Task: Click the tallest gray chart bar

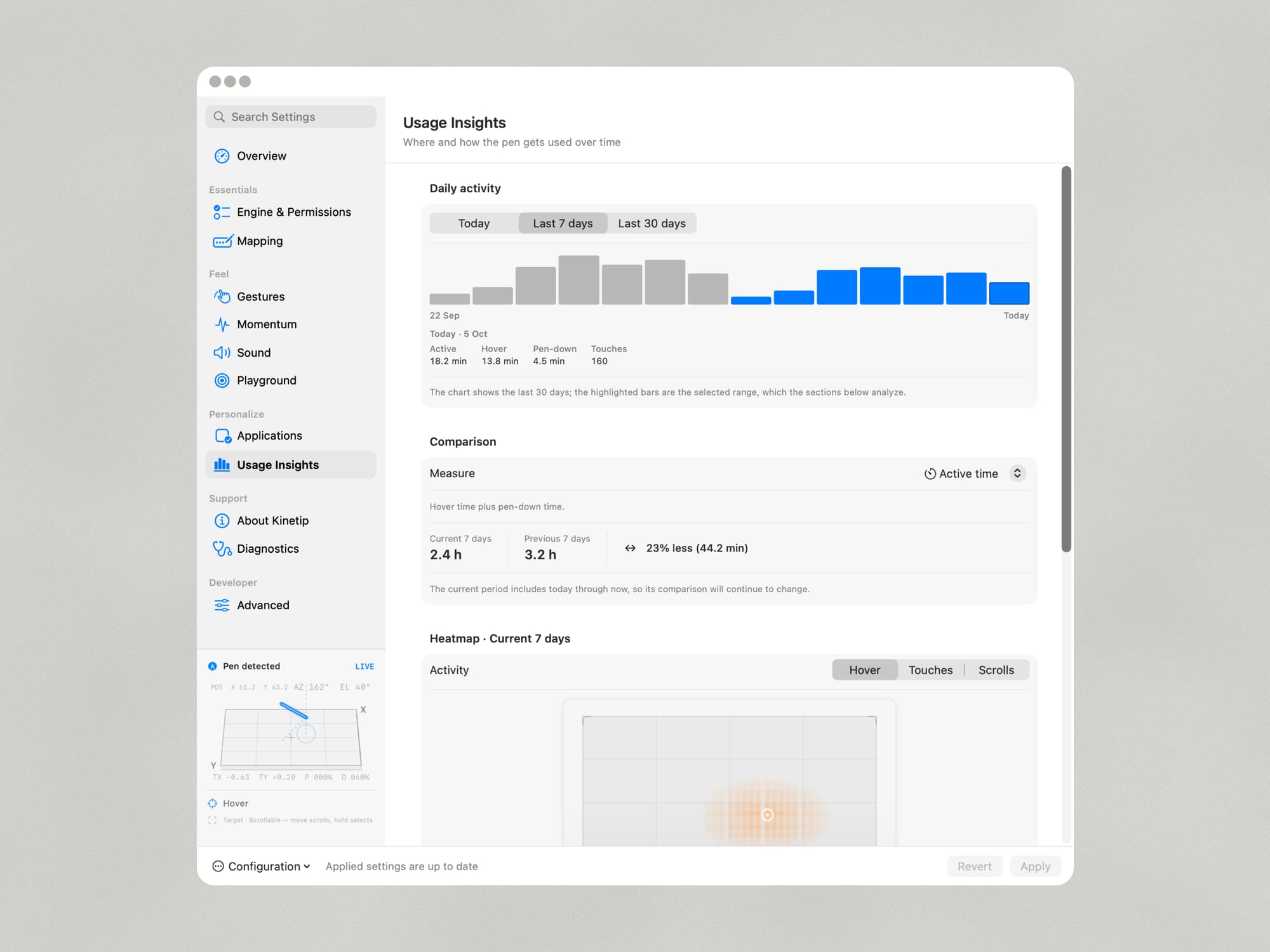Action: point(578,280)
